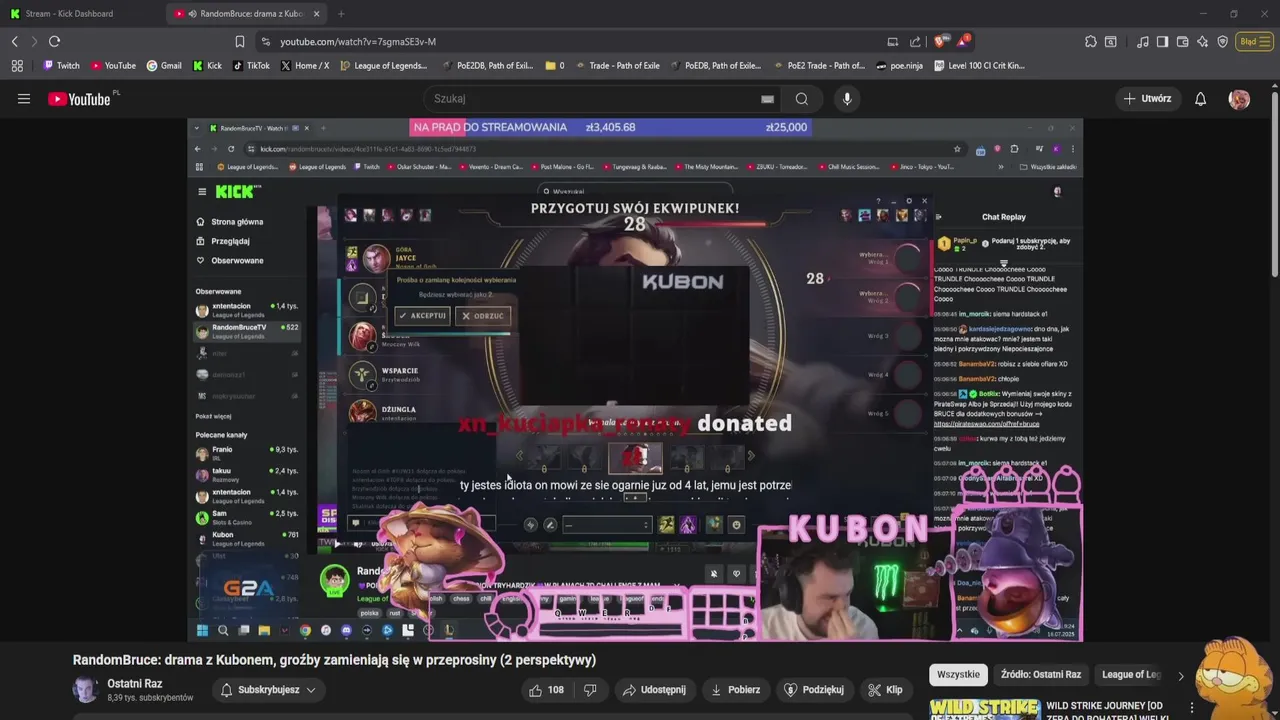
Task: Open the Leo AI sparkle icon
Action: 1202,41
